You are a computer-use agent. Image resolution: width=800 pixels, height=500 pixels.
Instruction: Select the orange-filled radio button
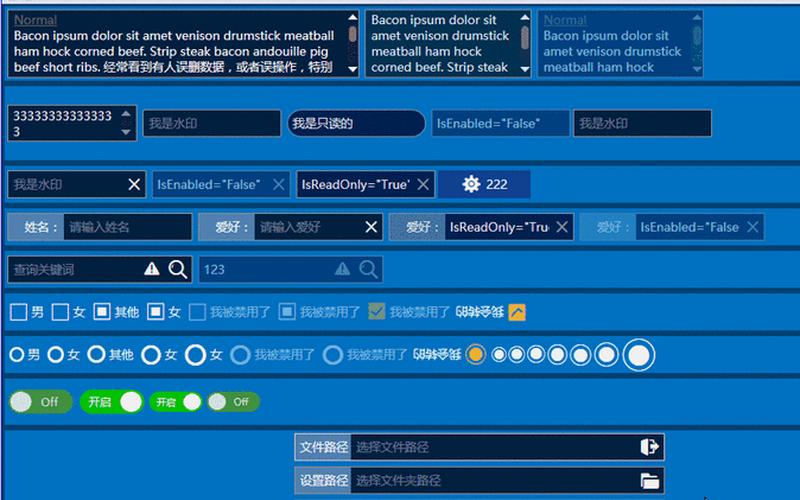tap(476, 354)
